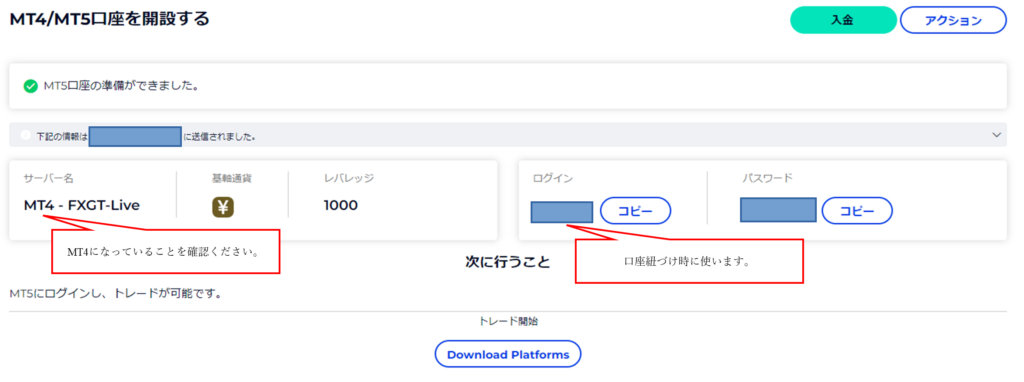Image resolution: width=1024 pixels, height=382 pixels.
Task: Click the green 入金 deposit button
Action: 843,20
